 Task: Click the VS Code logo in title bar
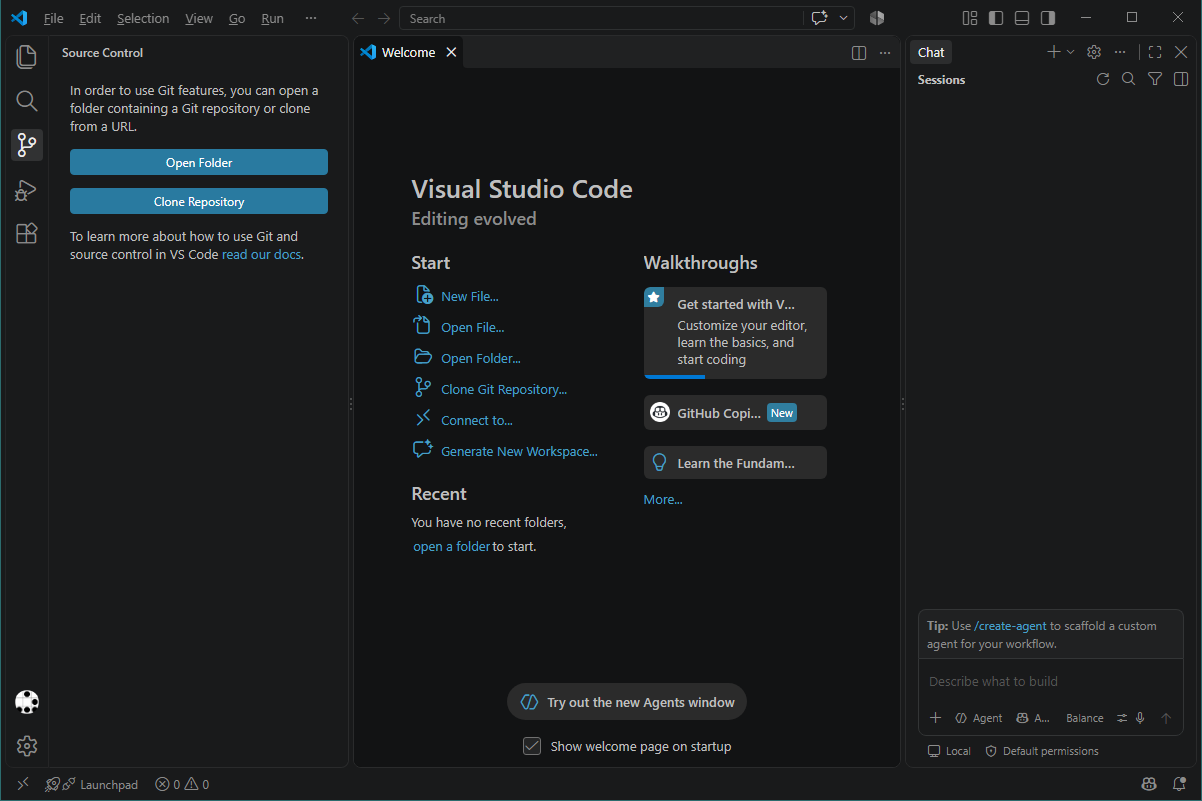pyautogui.click(x=19, y=18)
